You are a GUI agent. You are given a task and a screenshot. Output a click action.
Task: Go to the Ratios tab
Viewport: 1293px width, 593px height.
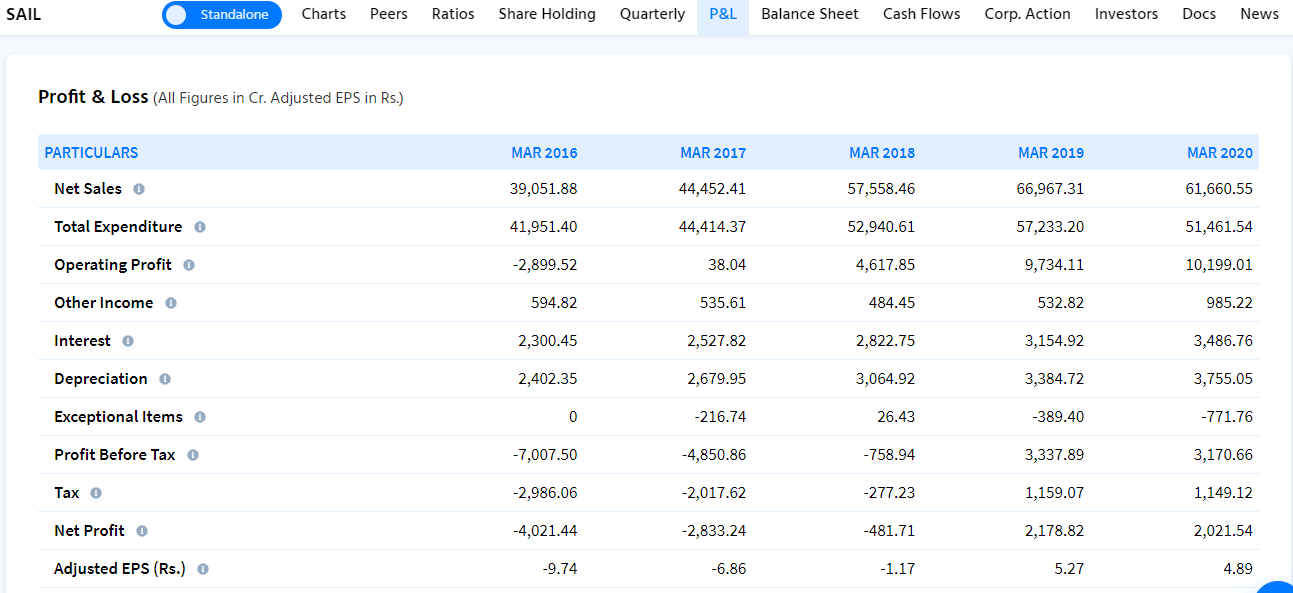pyautogui.click(x=453, y=14)
